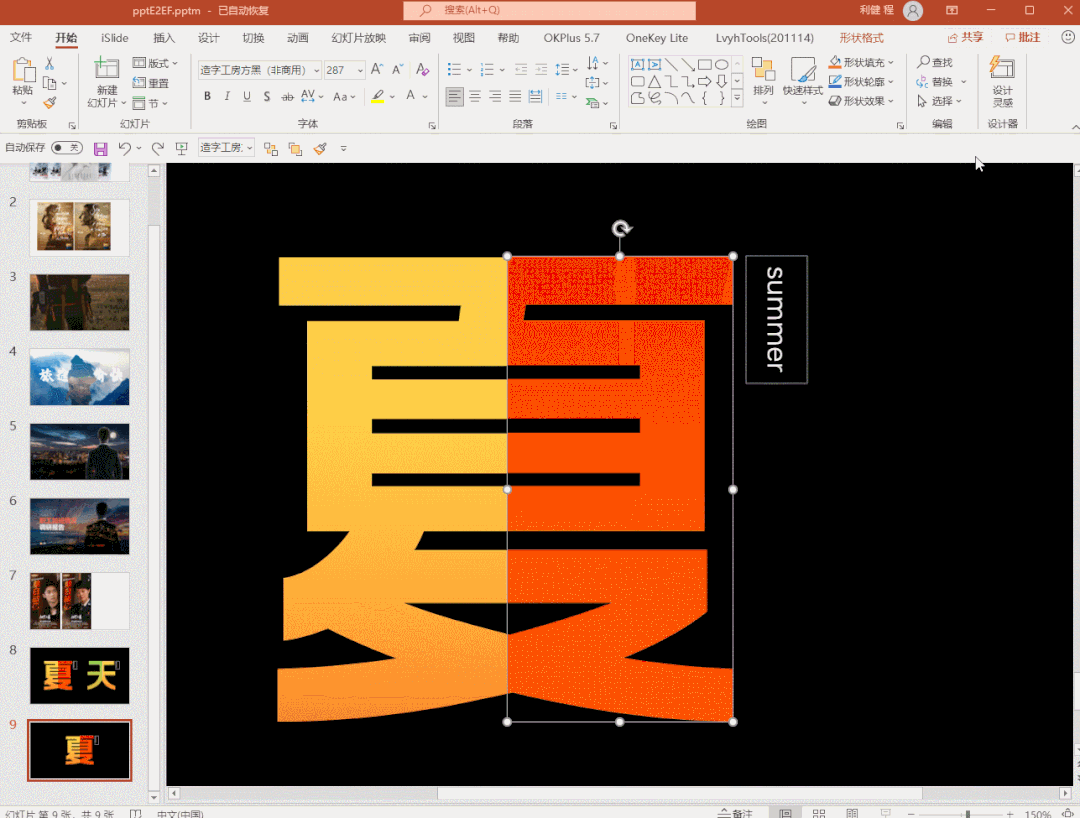Select slide 8 thumbnail with 夏天 text
This screenshot has height=818, width=1080.
(79, 675)
